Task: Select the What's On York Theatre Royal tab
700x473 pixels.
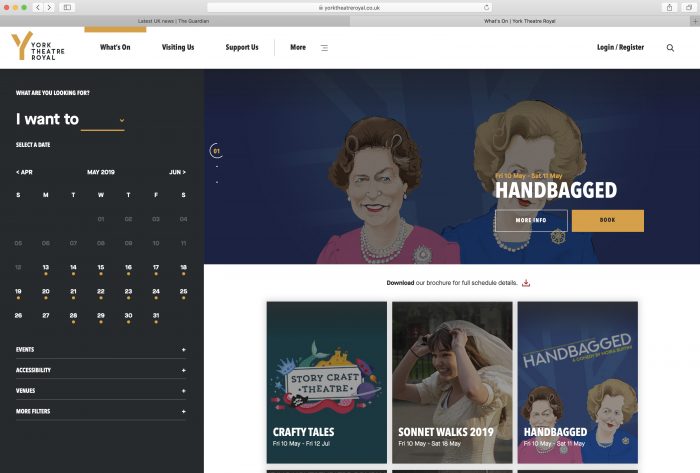Action: (x=520, y=21)
